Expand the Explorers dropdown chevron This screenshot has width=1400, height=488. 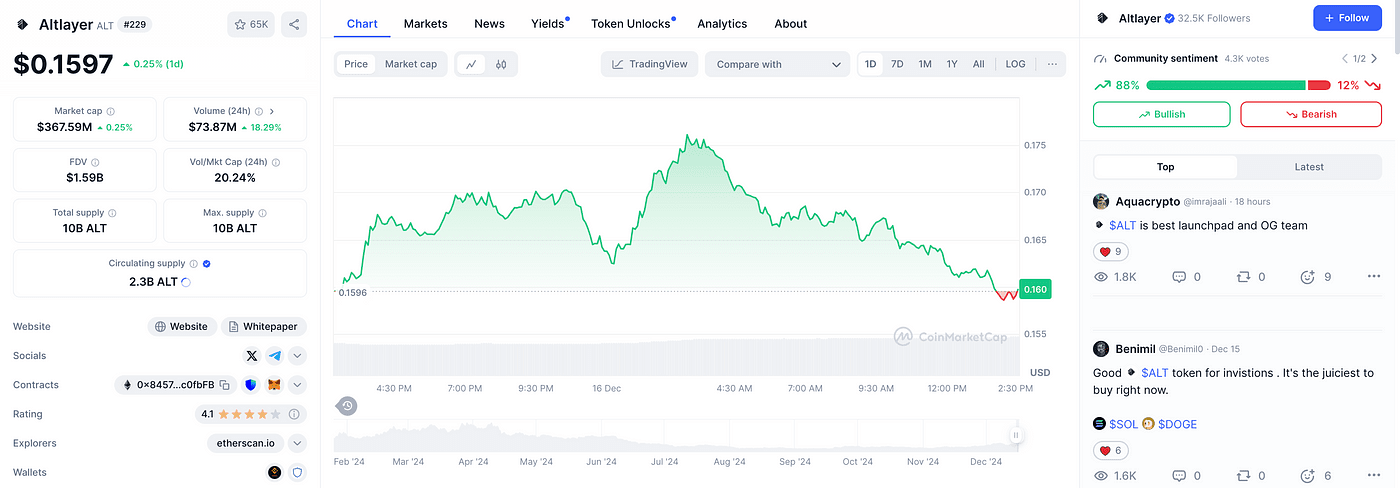[297, 443]
